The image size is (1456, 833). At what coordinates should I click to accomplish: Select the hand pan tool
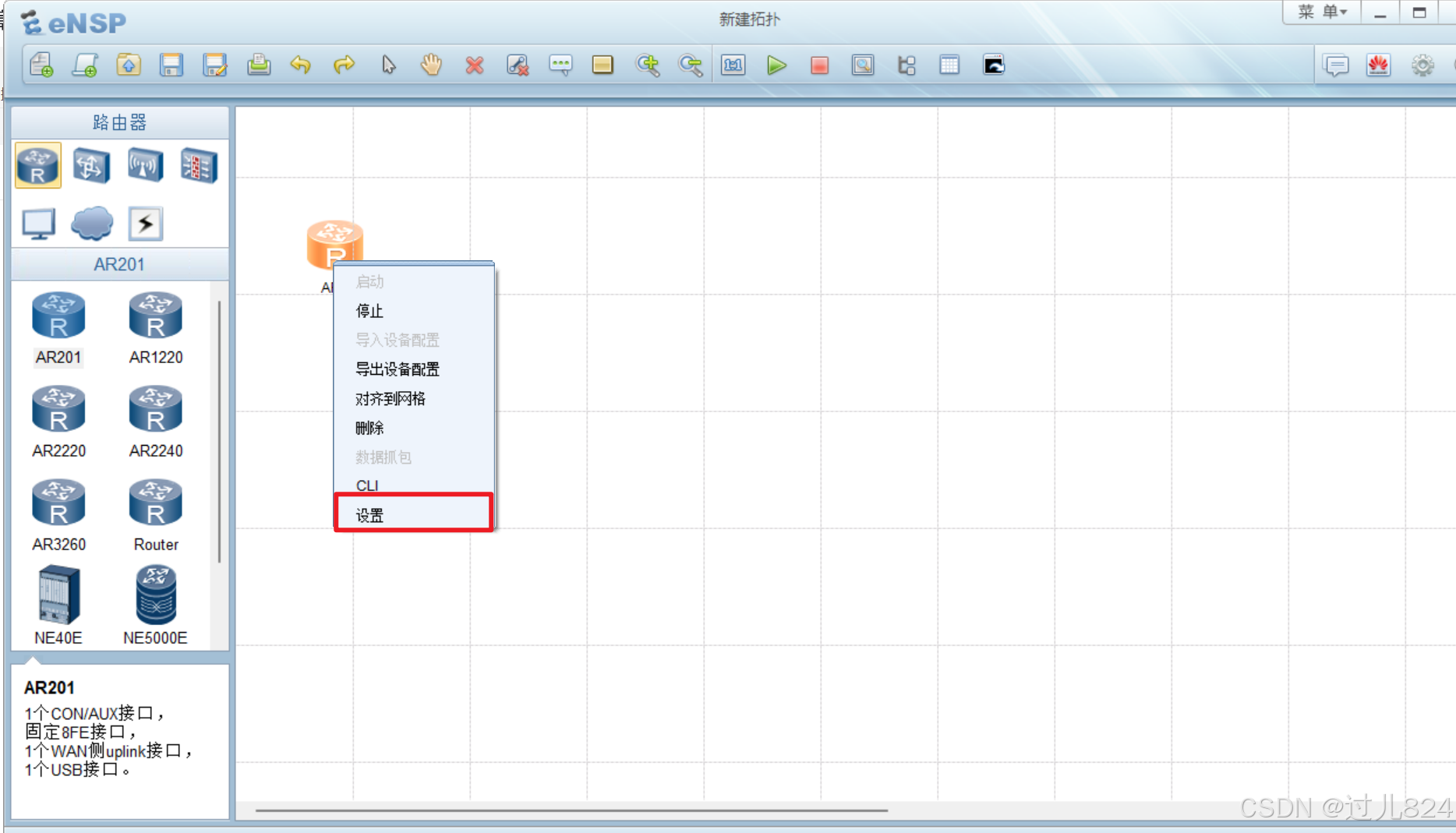pyautogui.click(x=431, y=65)
